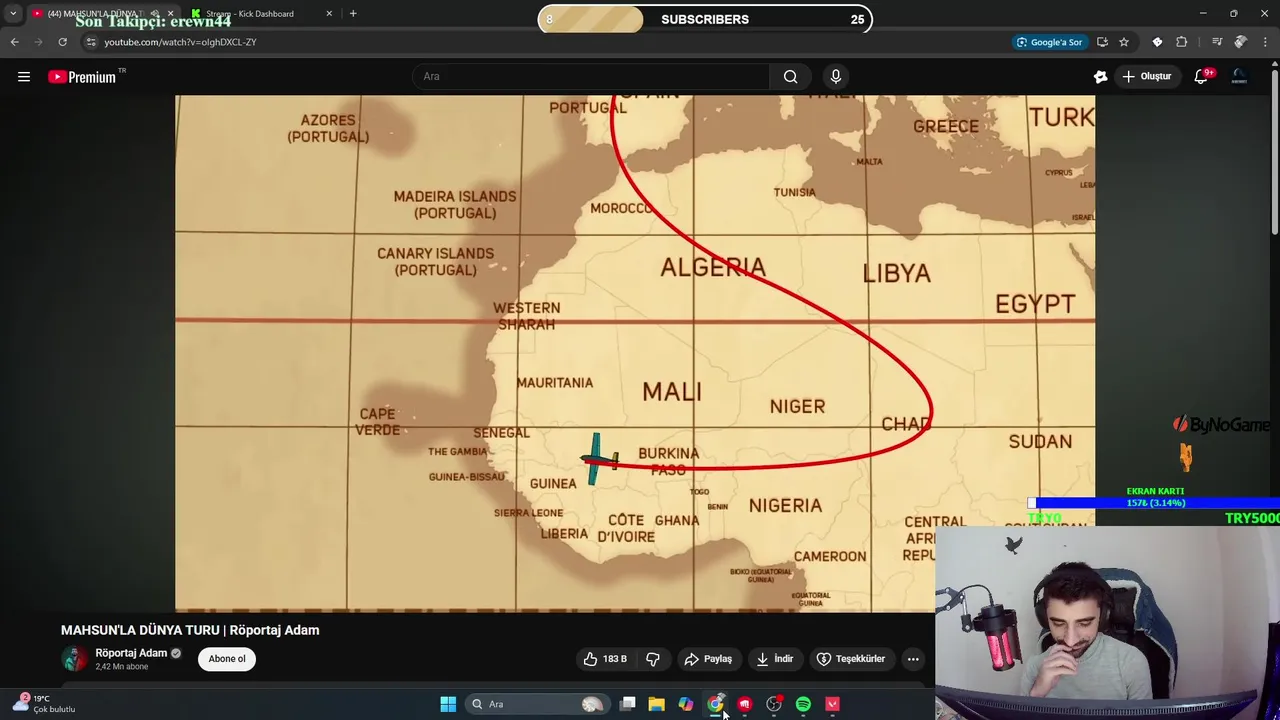1280x720 pixels.
Task: Dislike the video with thumbs down
Action: [653, 659]
